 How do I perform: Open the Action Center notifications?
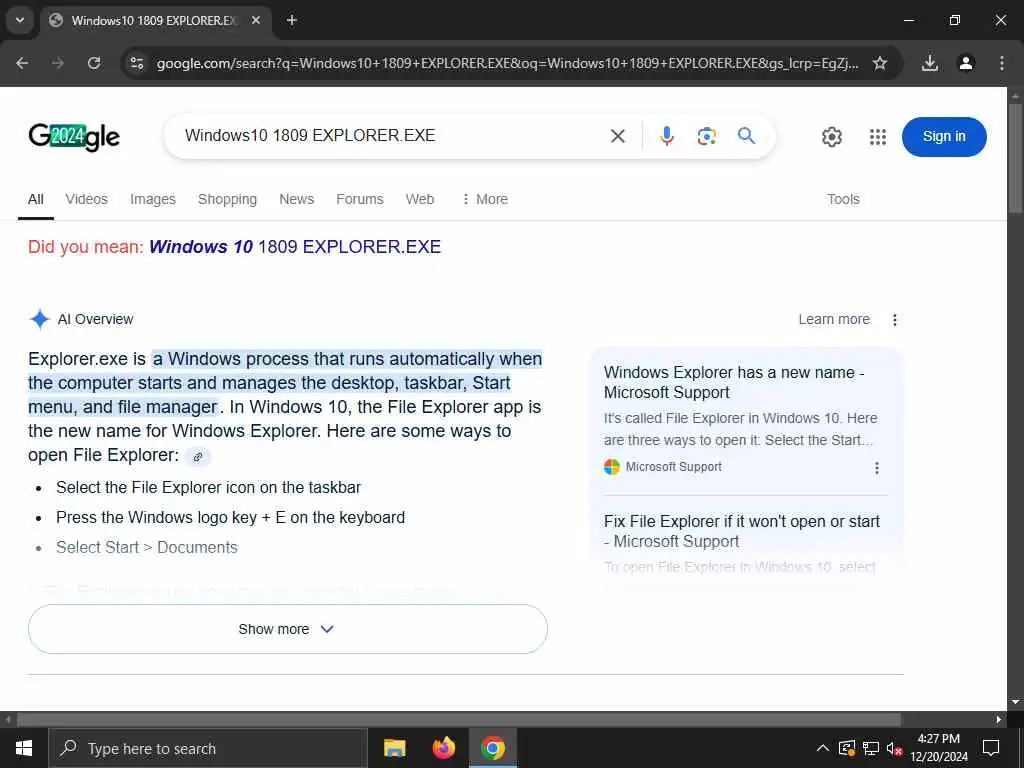[991, 748]
